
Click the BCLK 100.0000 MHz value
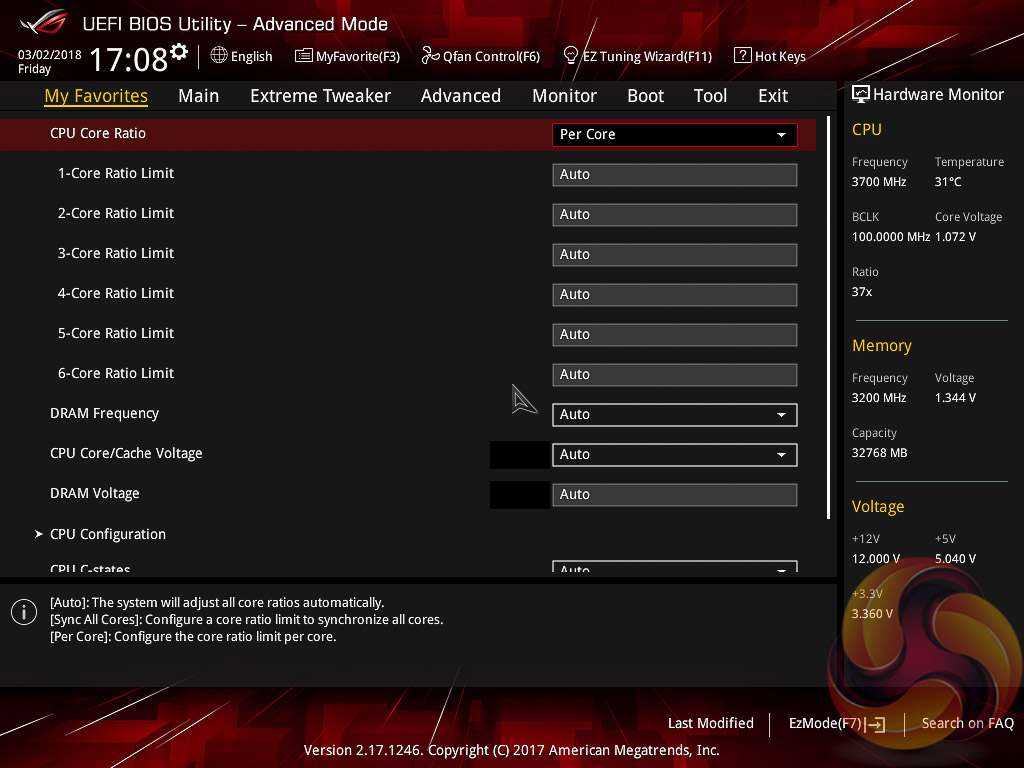pyautogui.click(x=891, y=237)
